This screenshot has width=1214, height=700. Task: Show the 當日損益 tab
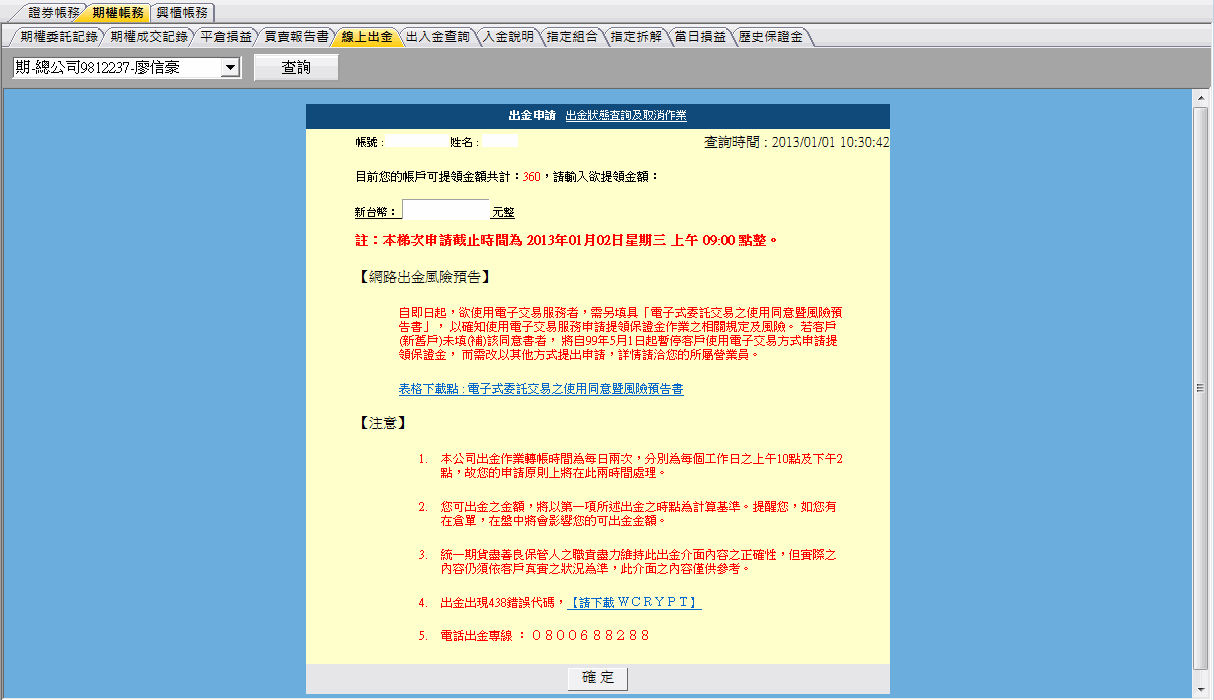click(700, 37)
